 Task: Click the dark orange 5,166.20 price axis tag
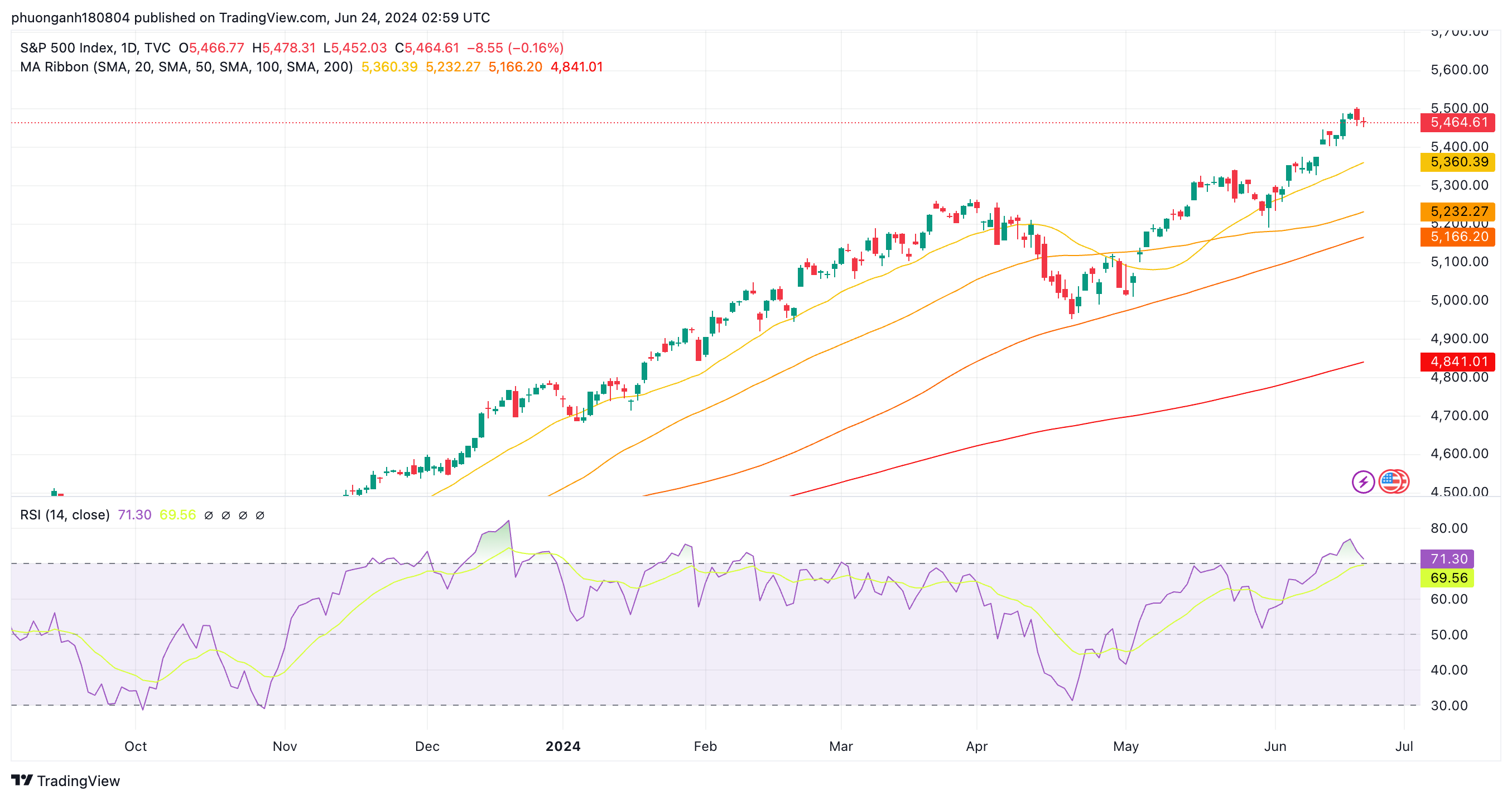(1457, 237)
